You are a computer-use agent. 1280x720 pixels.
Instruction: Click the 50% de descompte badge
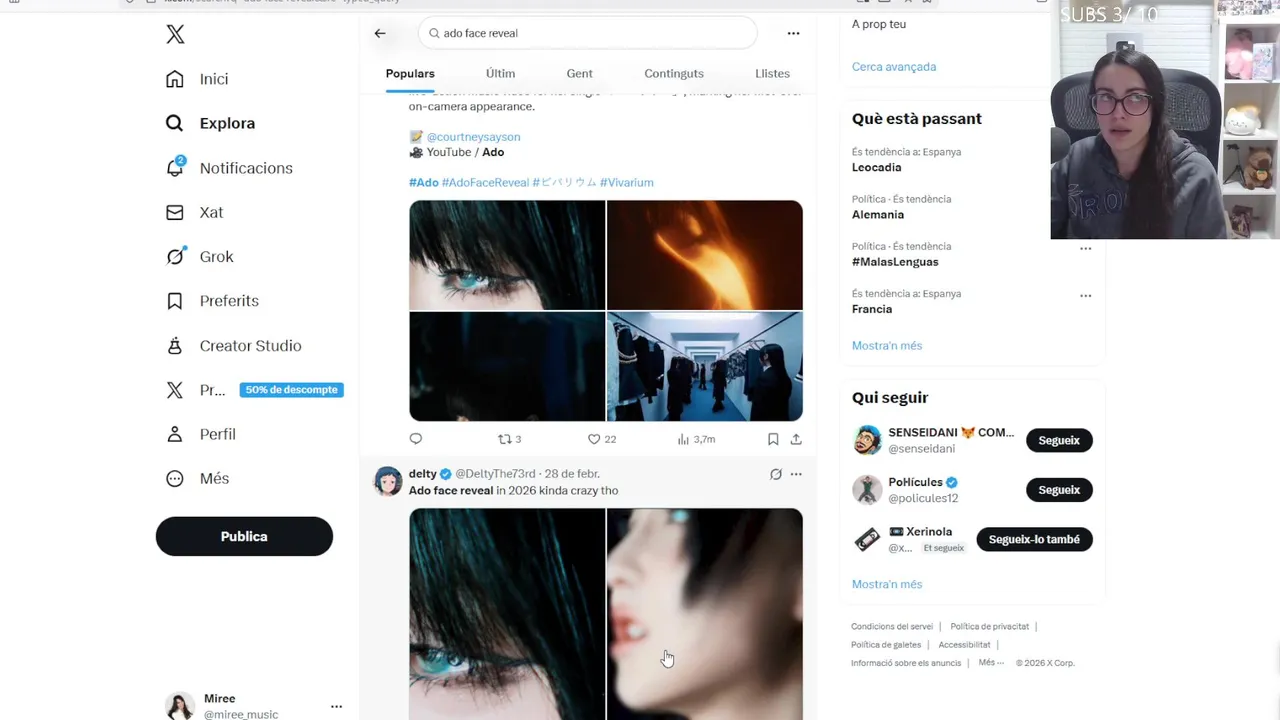pyautogui.click(x=292, y=390)
